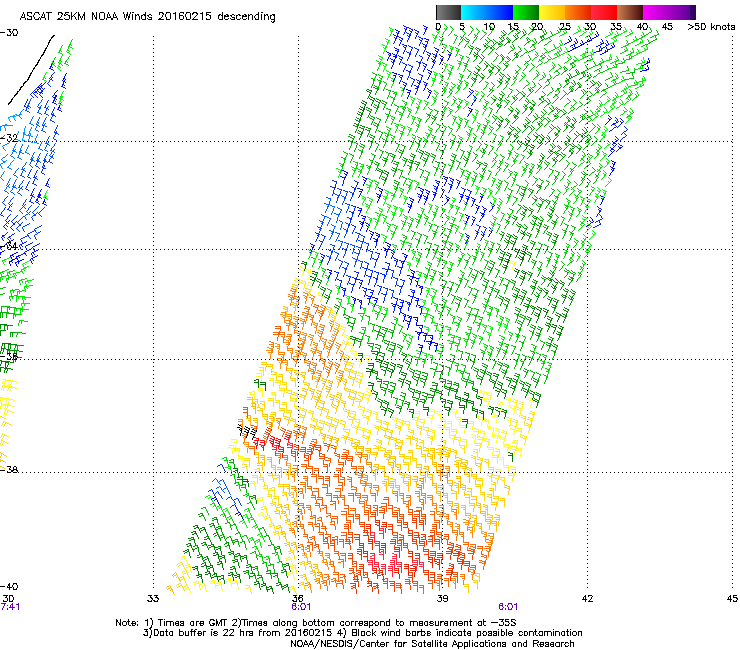Click the legend's '15' knots label
The image size is (740, 650).
coord(513,27)
